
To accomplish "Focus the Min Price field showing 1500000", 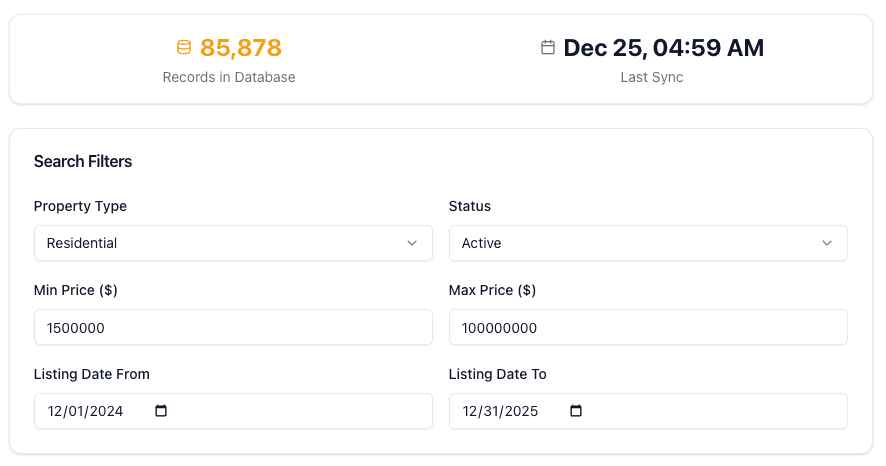I will 233,328.
